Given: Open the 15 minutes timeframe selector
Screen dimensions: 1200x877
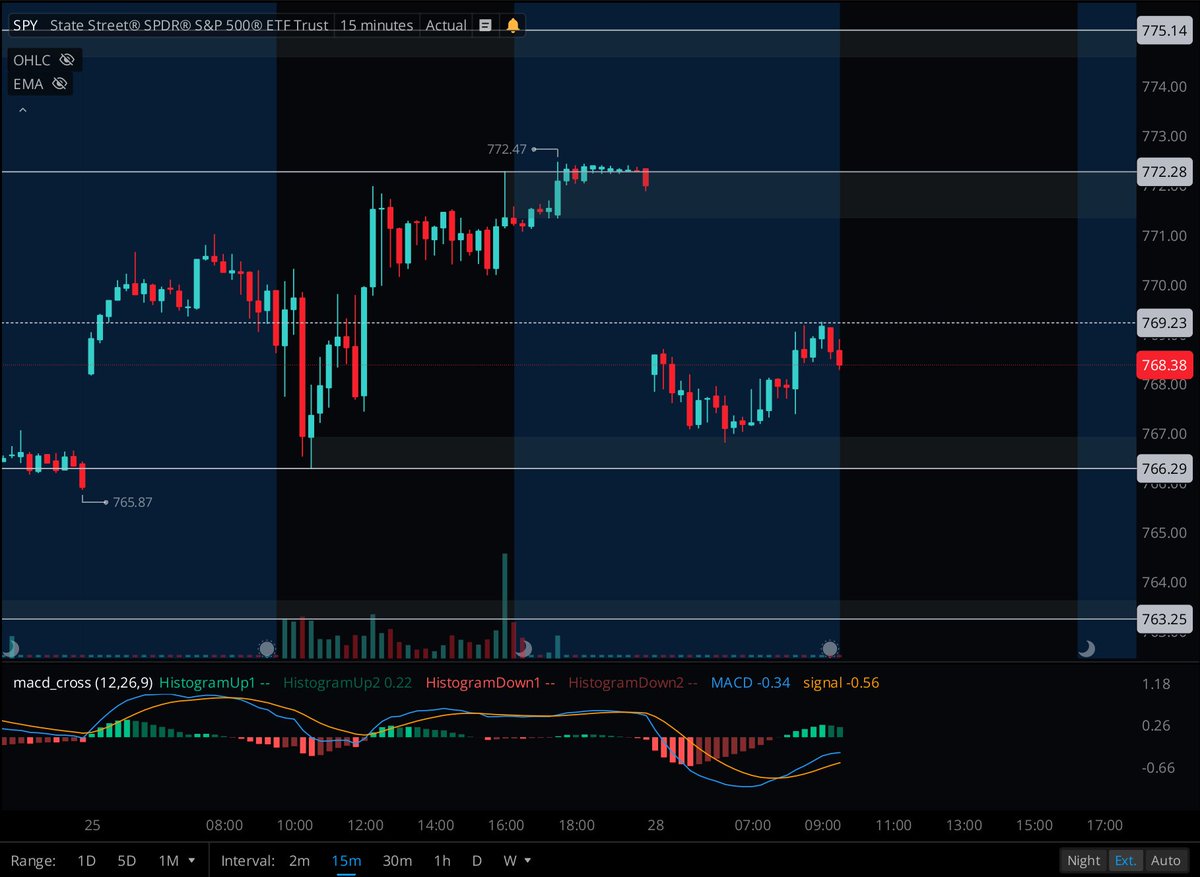Looking at the screenshot, I should (x=376, y=25).
